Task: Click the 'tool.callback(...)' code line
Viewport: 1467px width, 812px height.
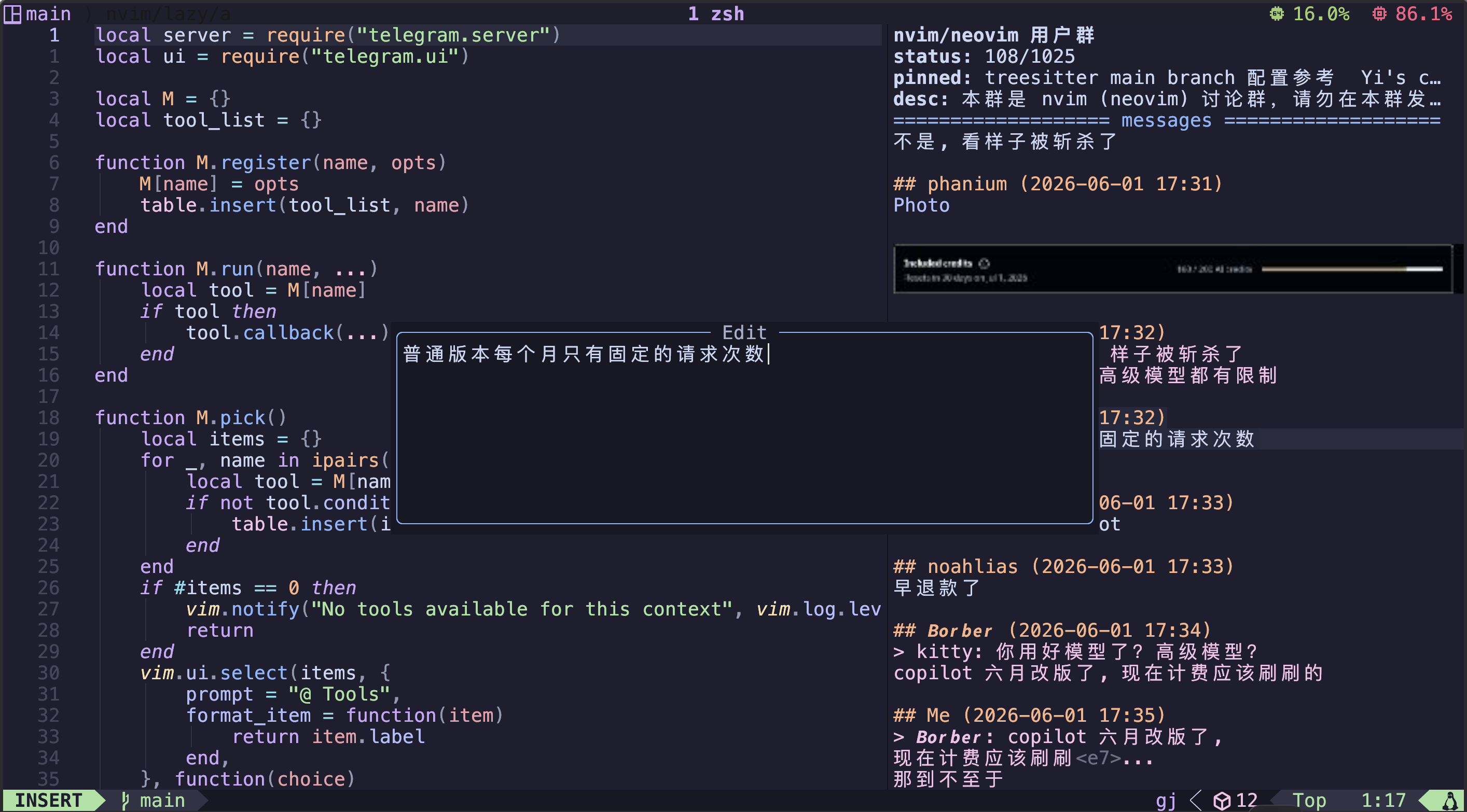Action: [x=287, y=332]
